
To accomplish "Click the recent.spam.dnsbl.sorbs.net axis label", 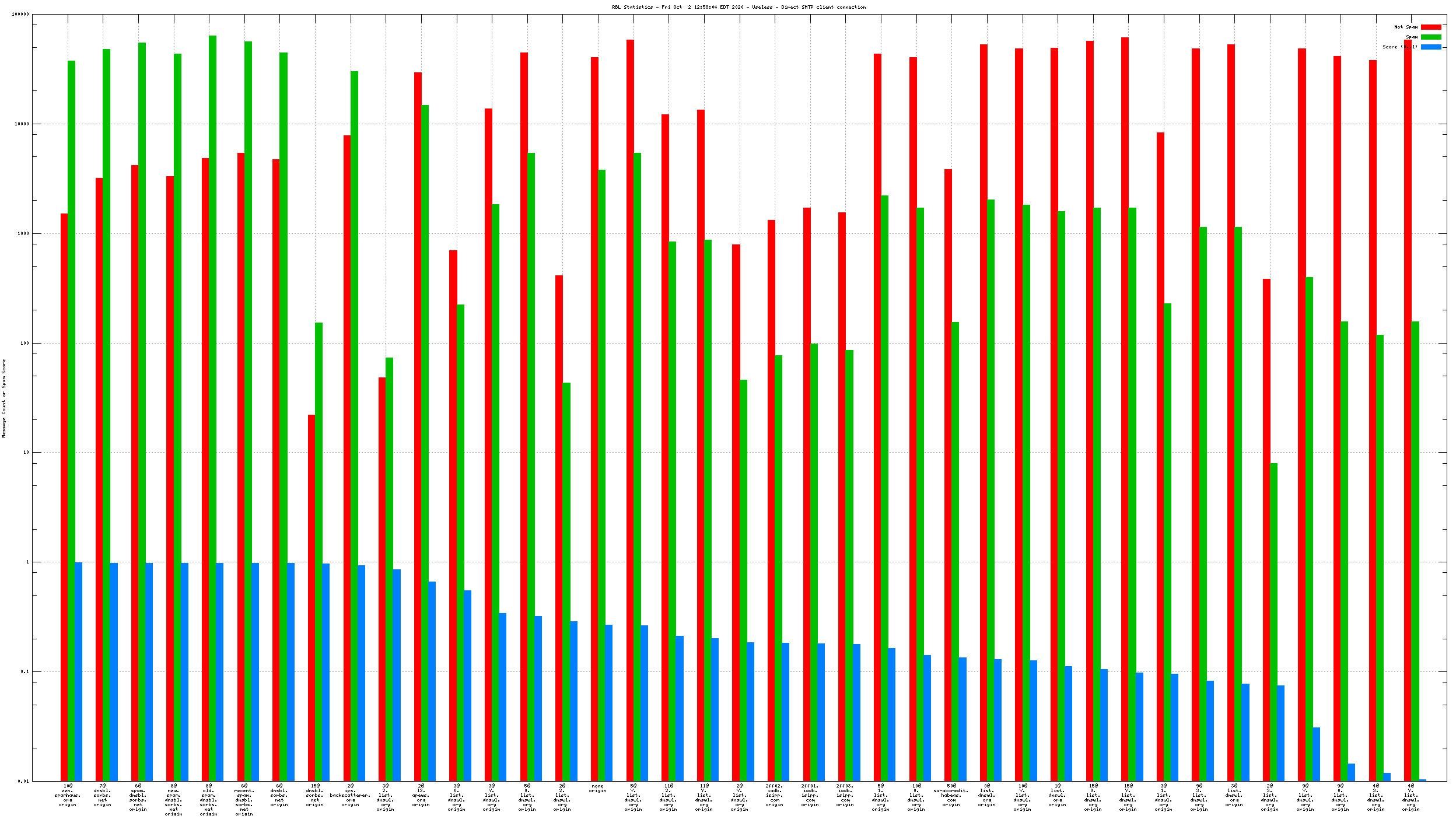I will coord(244,800).
